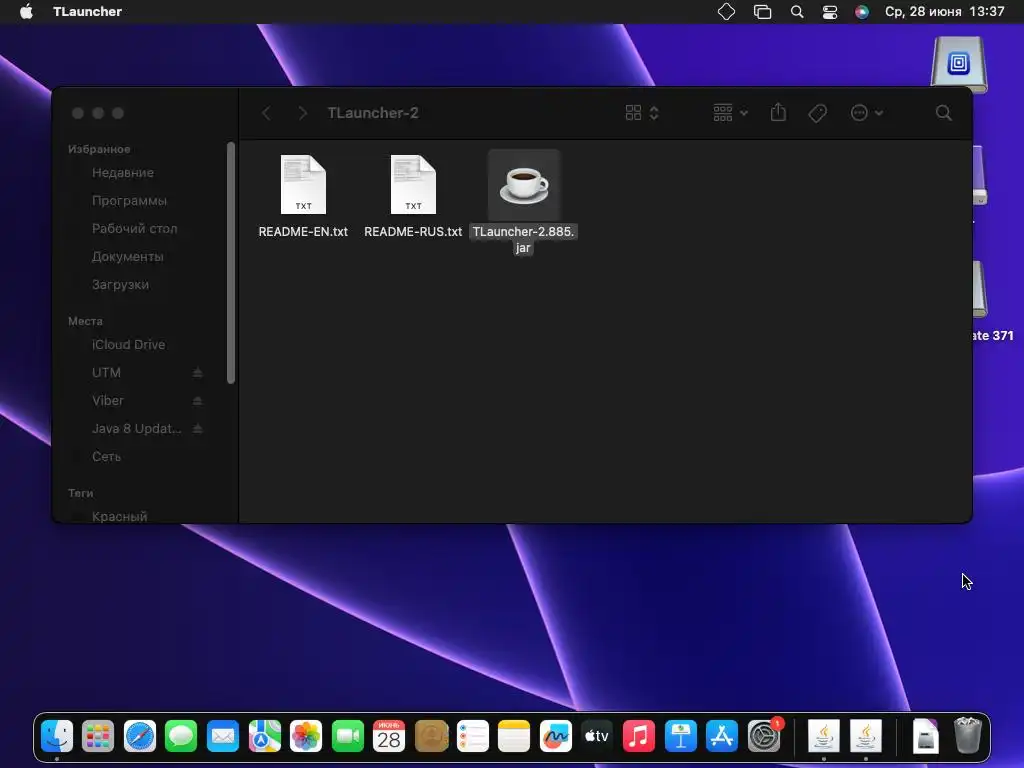Viewport: 1024px width, 768px height.
Task: Open Photos from the Dock
Action: click(306, 736)
